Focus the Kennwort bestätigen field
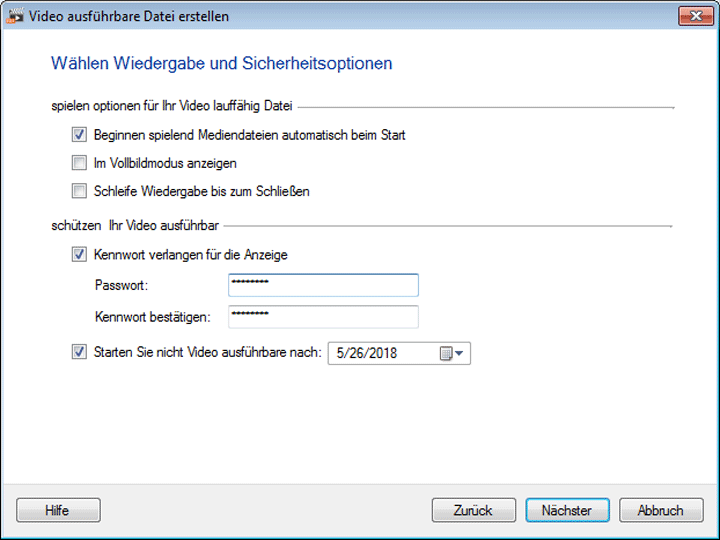The height and width of the screenshot is (540, 720). pyautogui.click(x=322, y=317)
